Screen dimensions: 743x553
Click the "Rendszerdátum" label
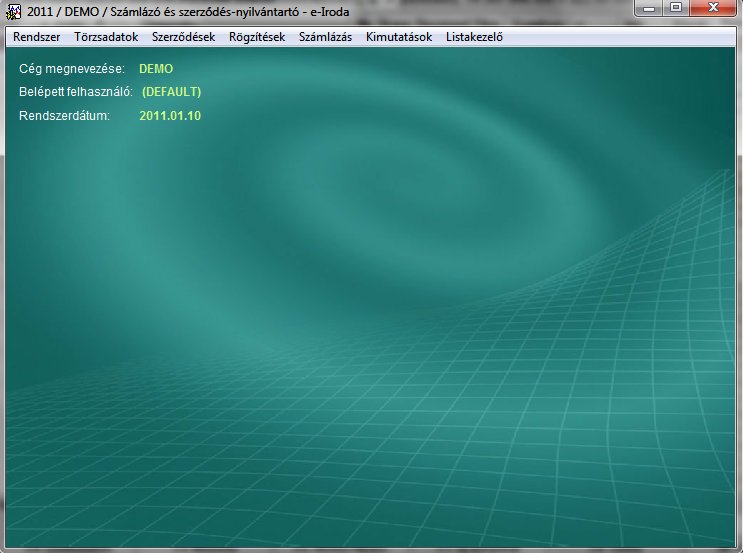click(64, 116)
